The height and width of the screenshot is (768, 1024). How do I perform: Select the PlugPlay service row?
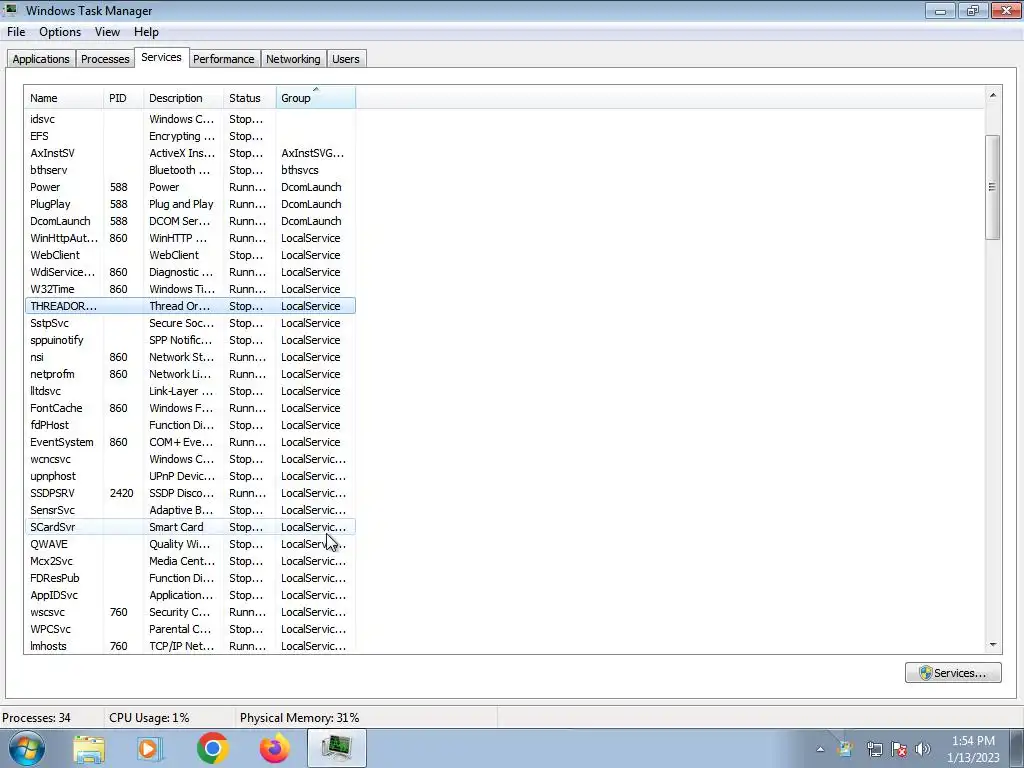coord(190,204)
